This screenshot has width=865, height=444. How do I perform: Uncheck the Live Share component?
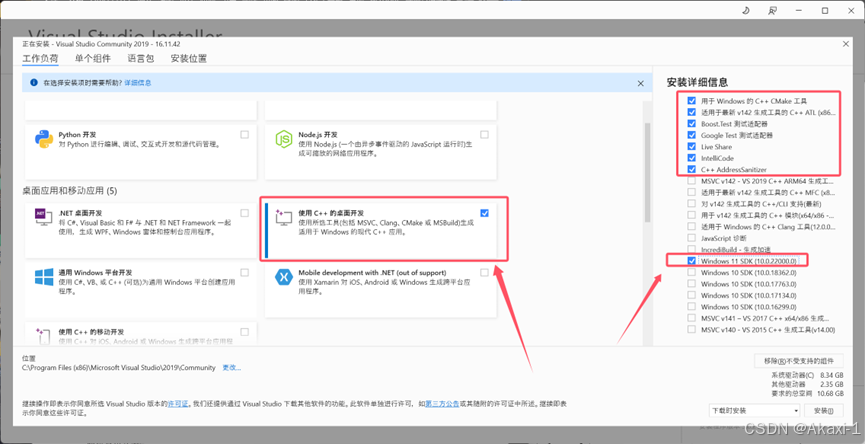pyautogui.click(x=692, y=147)
